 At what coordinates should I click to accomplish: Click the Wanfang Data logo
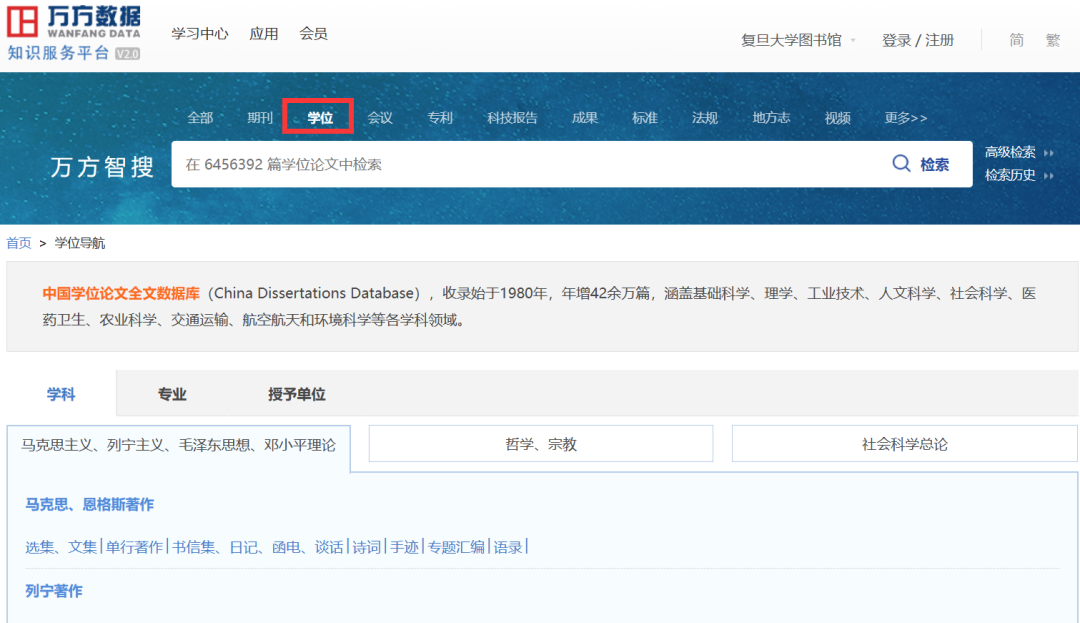74,21
